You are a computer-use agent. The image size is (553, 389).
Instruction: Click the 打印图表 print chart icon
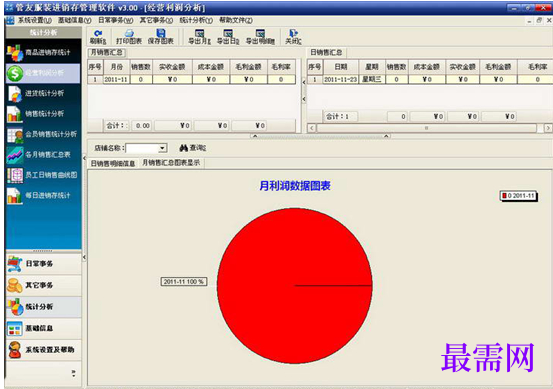tap(129, 37)
